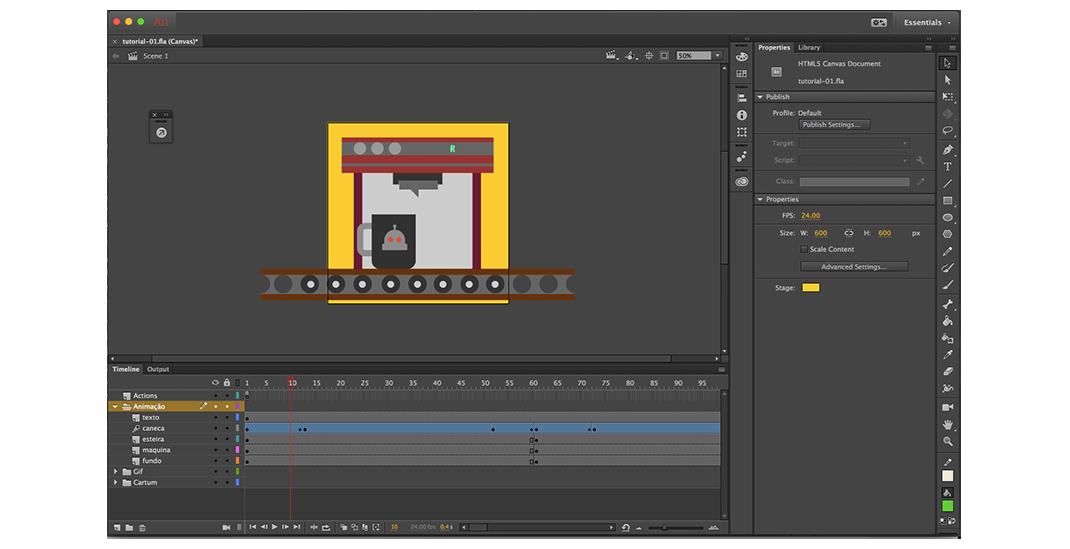Collapse the Animação folder arrow
The width and height of the screenshot is (1070, 549).
click(115, 406)
